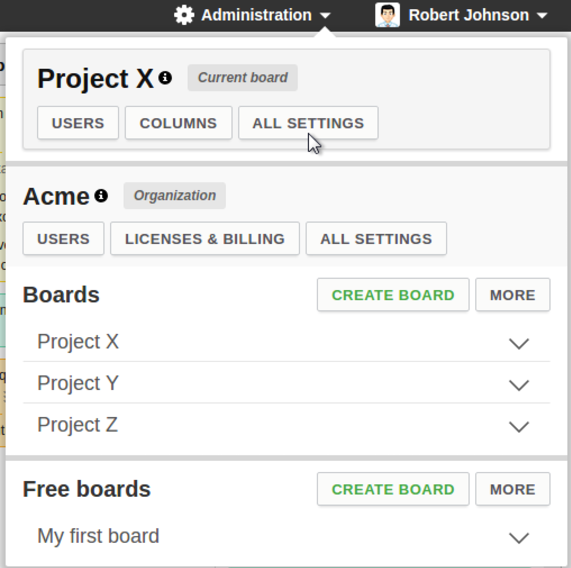
Task: Expand the Project Z board chevron
Action: pyautogui.click(x=519, y=426)
